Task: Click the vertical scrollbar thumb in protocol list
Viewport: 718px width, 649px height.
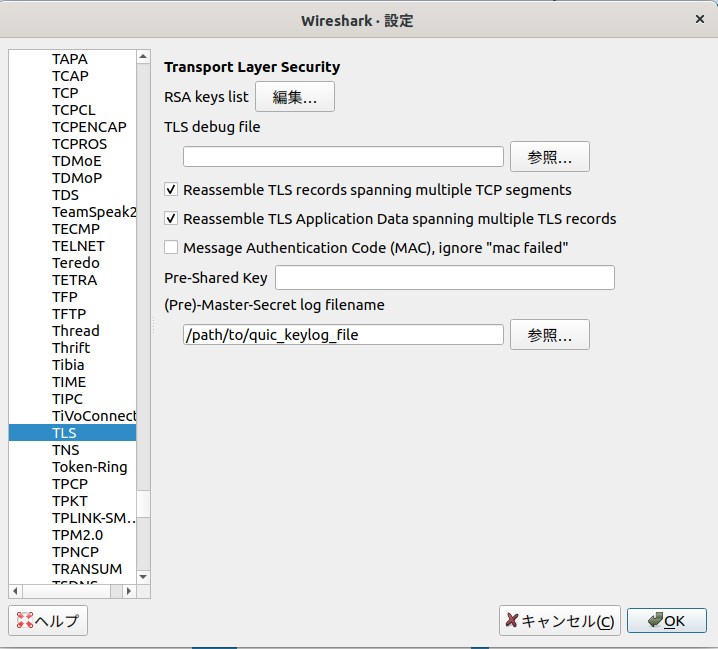Action: [143, 504]
